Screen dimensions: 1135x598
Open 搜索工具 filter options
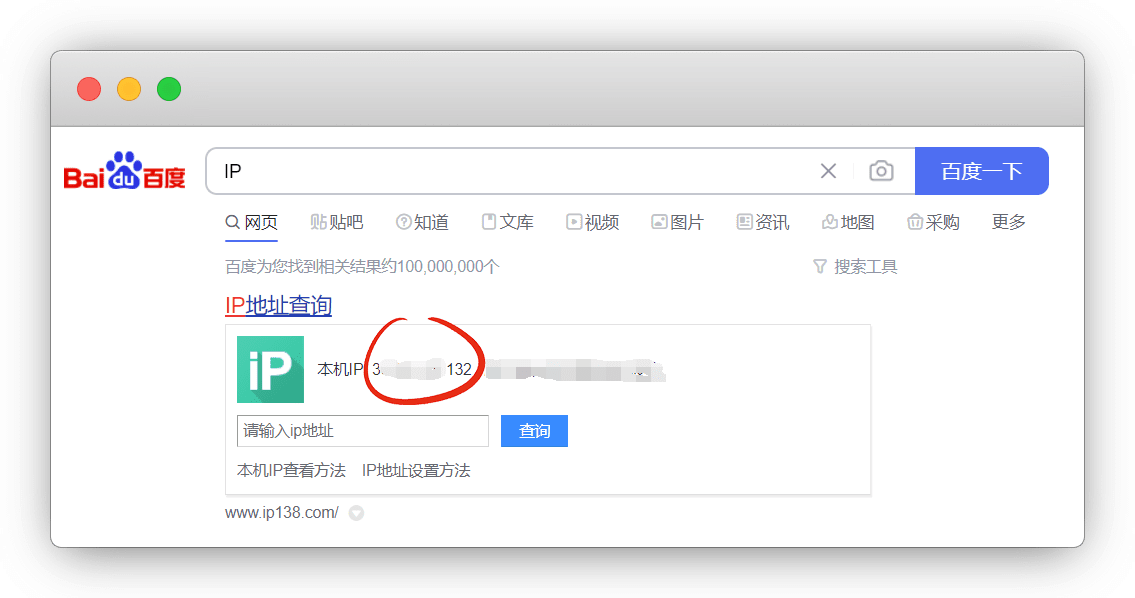click(x=855, y=267)
